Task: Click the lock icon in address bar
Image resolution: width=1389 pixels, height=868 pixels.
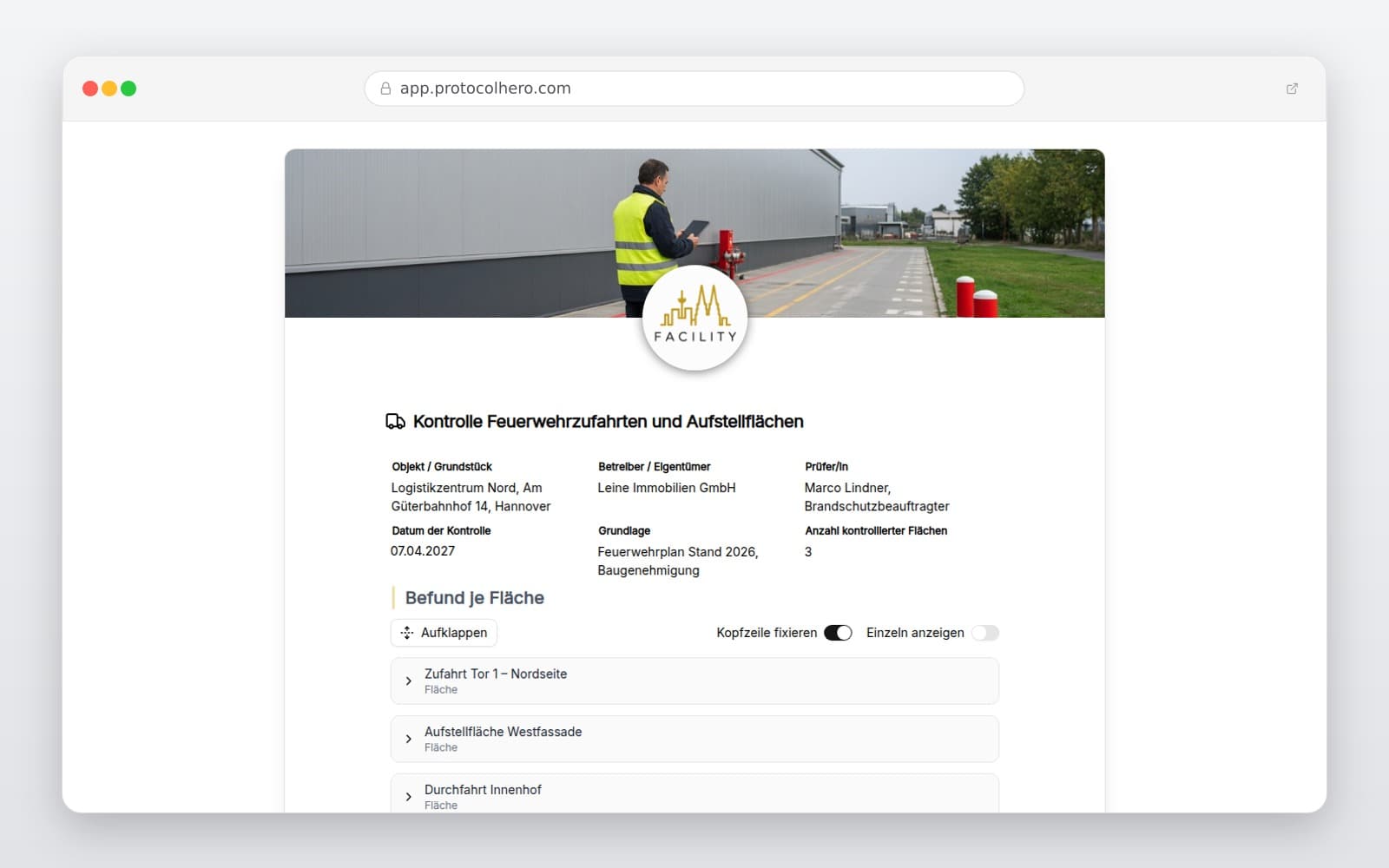Action: (x=385, y=89)
